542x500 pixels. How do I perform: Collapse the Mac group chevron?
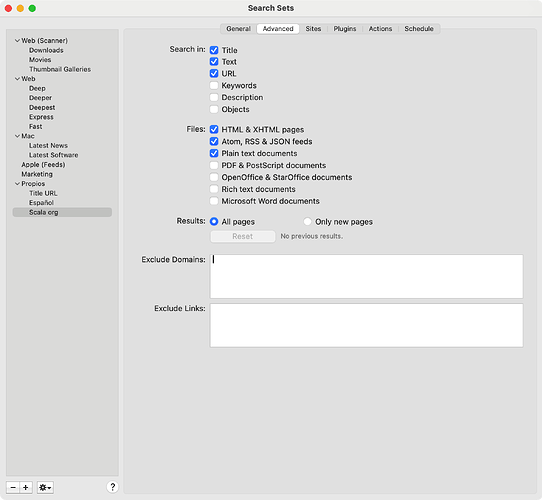(17, 136)
